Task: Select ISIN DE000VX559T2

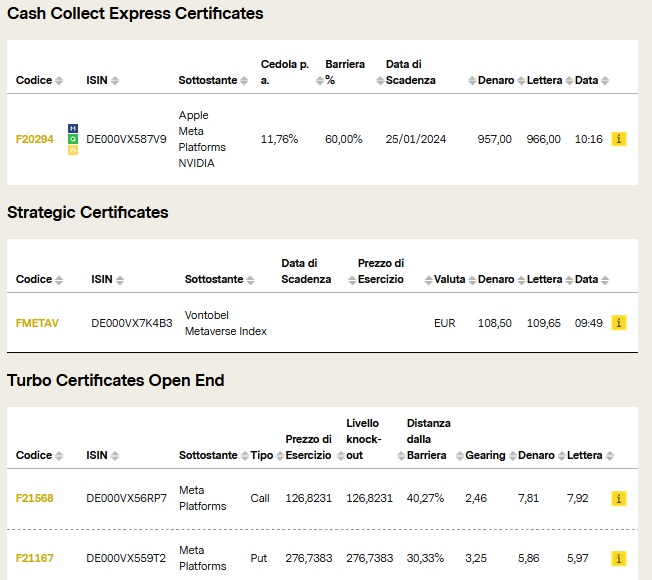Action: click(126, 558)
